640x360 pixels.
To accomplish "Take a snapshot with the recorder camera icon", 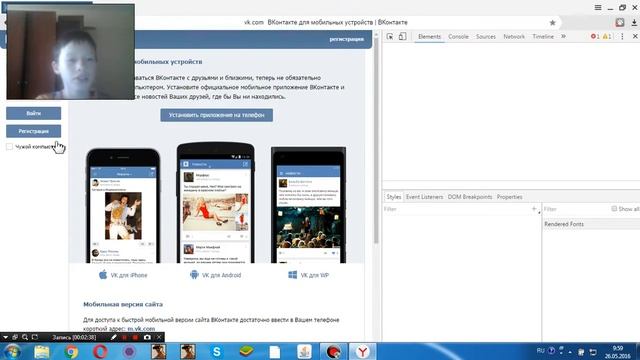I will click(x=147, y=337).
